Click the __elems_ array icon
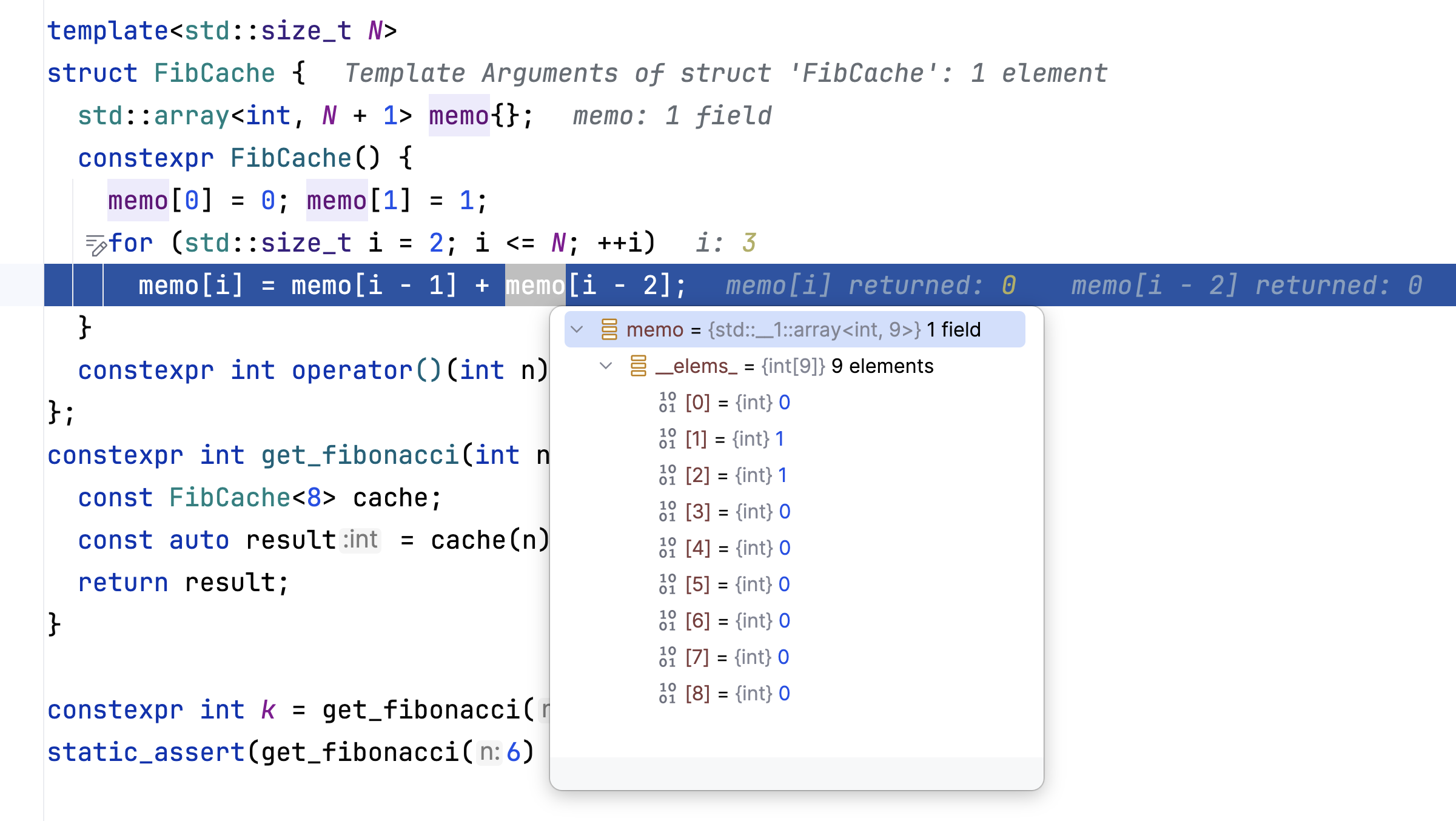Image resolution: width=1456 pixels, height=821 pixels. [638, 366]
